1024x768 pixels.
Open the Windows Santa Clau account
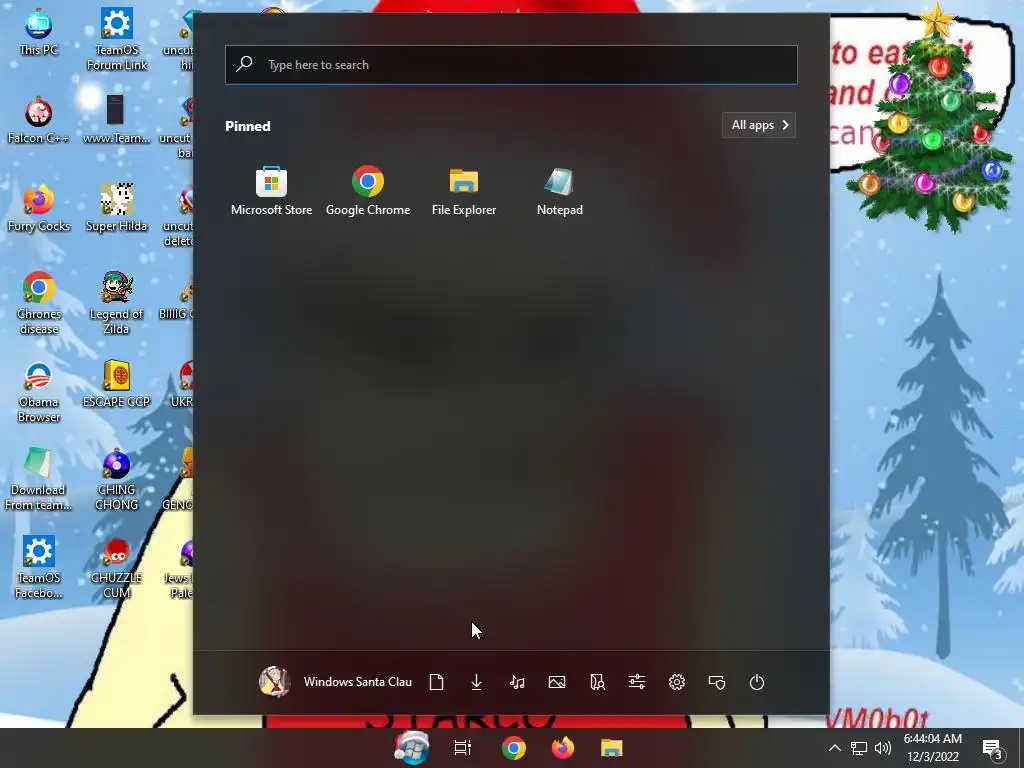pos(336,682)
